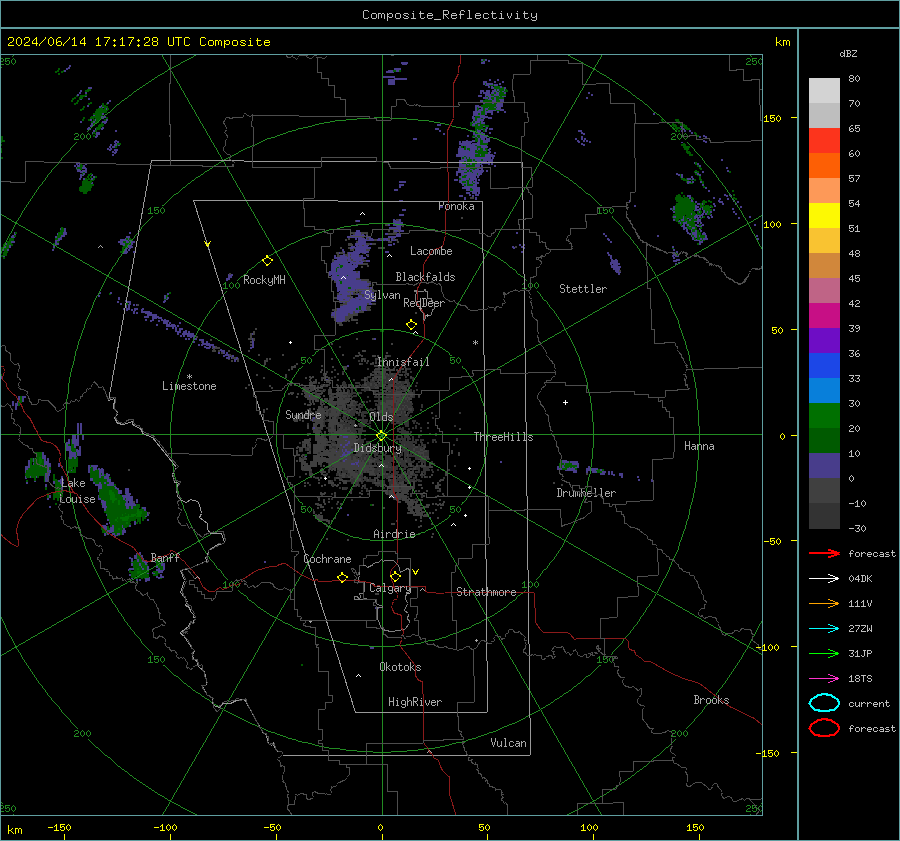The width and height of the screenshot is (900, 841).
Task: Click the current legend label
Action: pyautogui.click(x=869, y=703)
